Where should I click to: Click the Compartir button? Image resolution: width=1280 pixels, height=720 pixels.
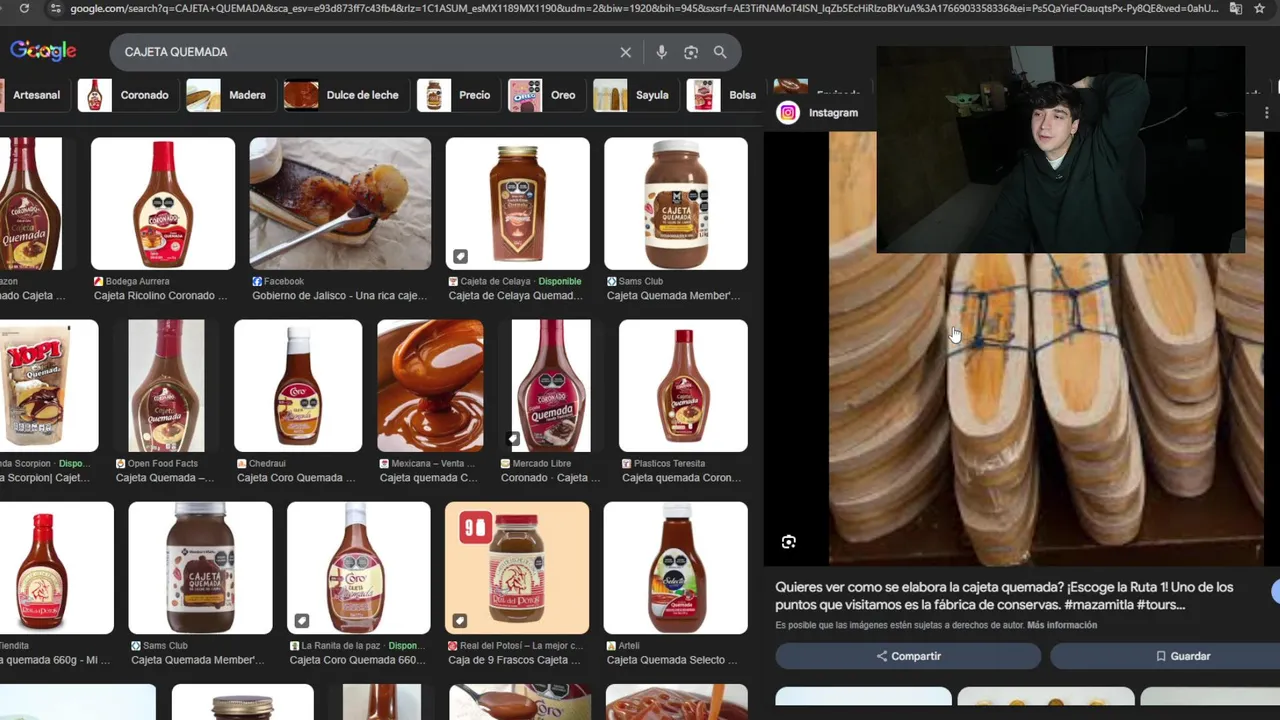pyautogui.click(x=908, y=656)
